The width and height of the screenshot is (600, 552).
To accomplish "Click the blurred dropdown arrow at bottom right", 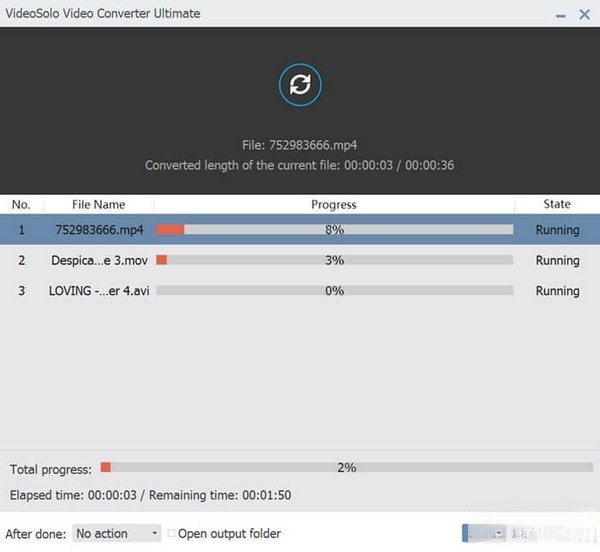I will coord(499,533).
